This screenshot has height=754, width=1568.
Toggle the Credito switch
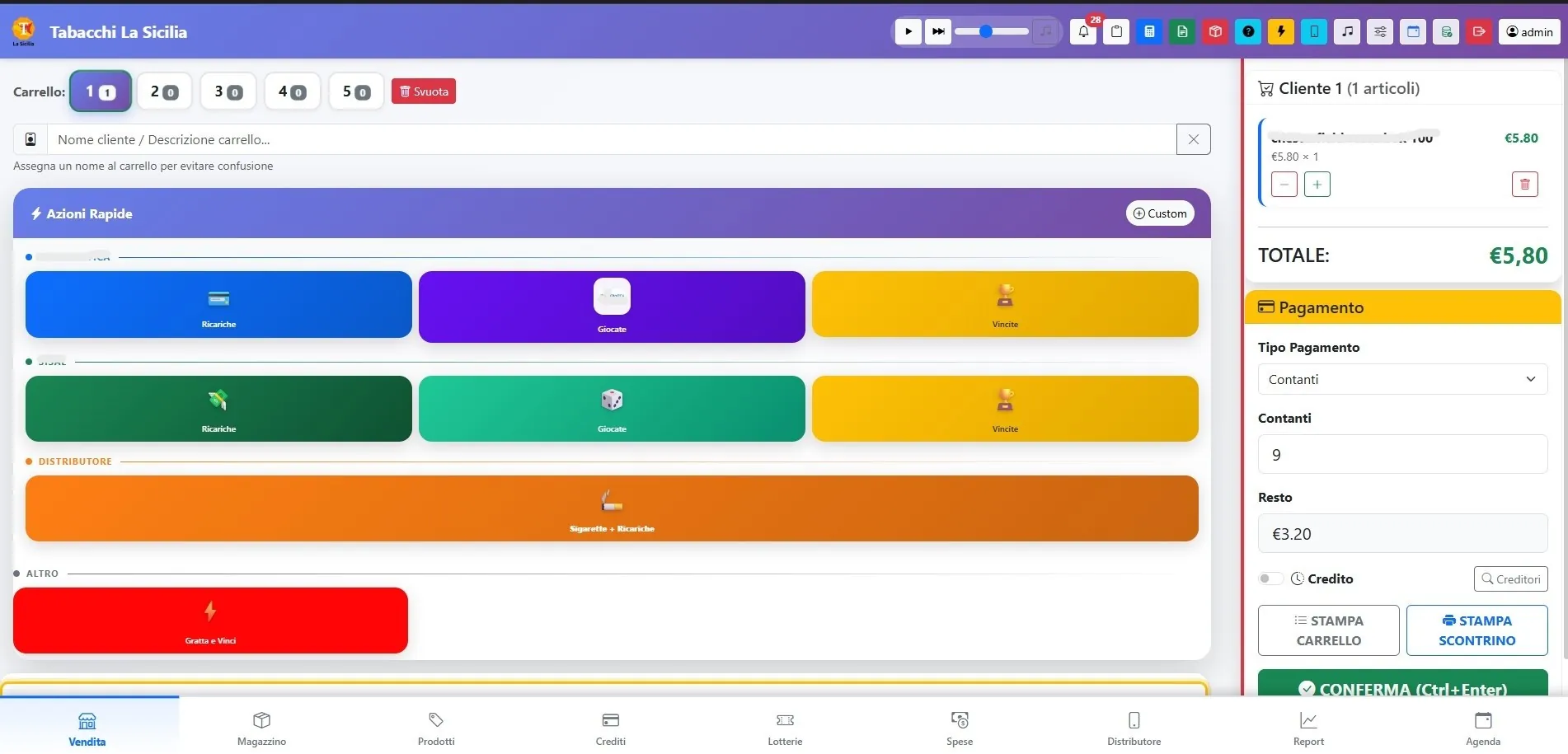coord(1271,578)
